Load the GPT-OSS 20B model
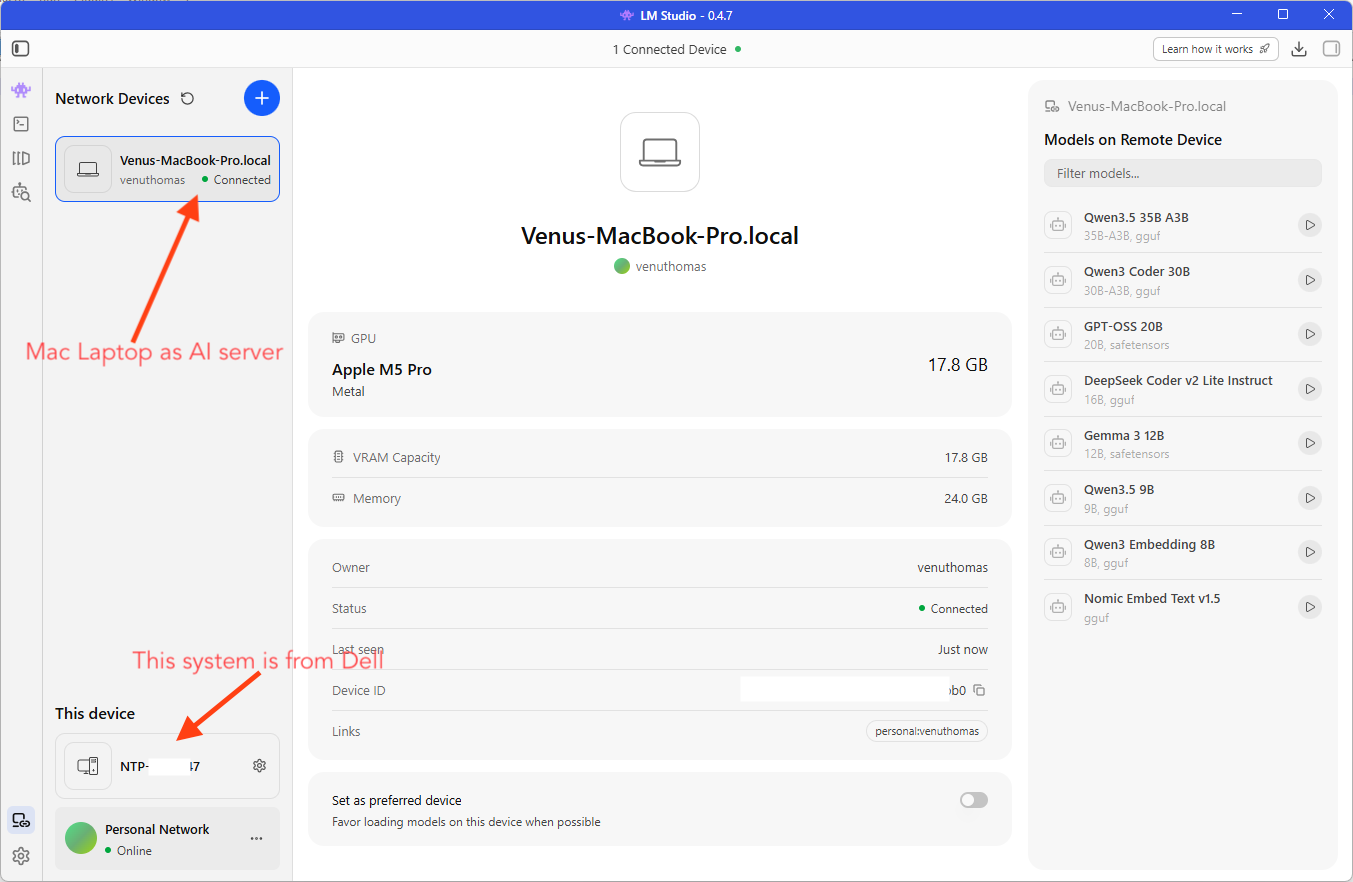Screen dimensions: 1353x882 pyautogui.click(x=1309, y=334)
